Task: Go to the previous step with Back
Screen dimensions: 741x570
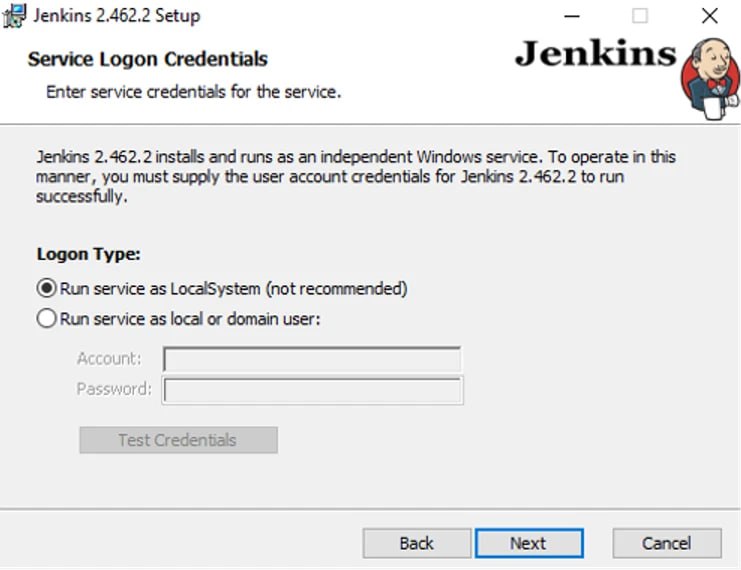Action: (417, 543)
